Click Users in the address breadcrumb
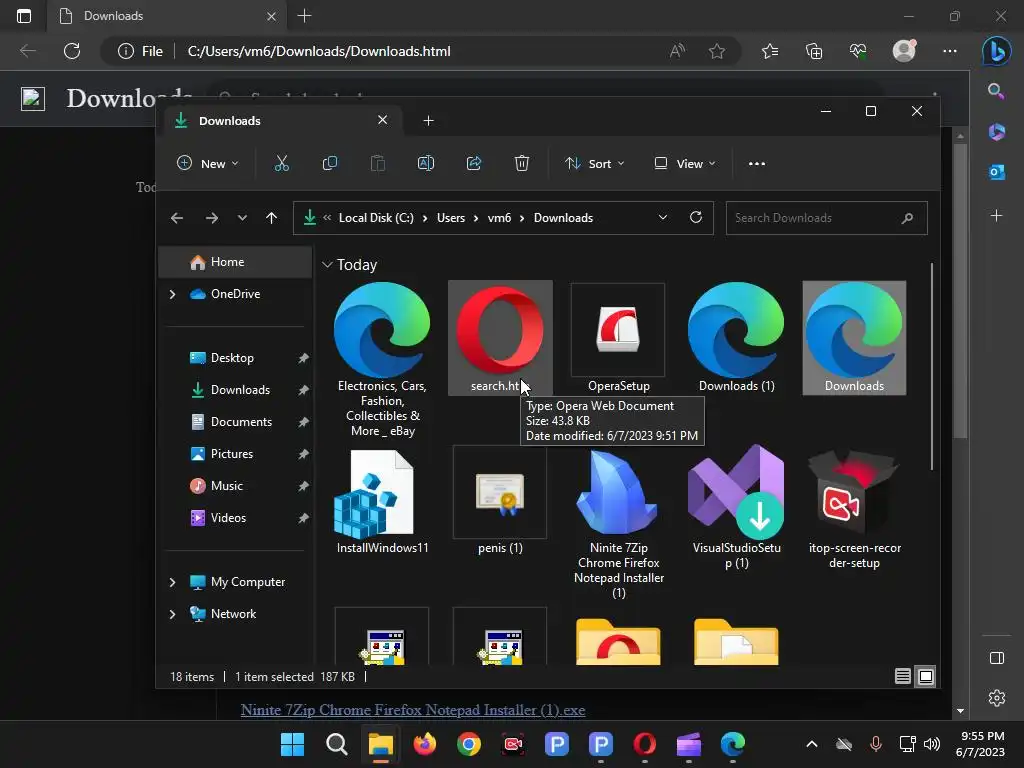The height and width of the screenshot is (768, 1024). pos(451,218)
